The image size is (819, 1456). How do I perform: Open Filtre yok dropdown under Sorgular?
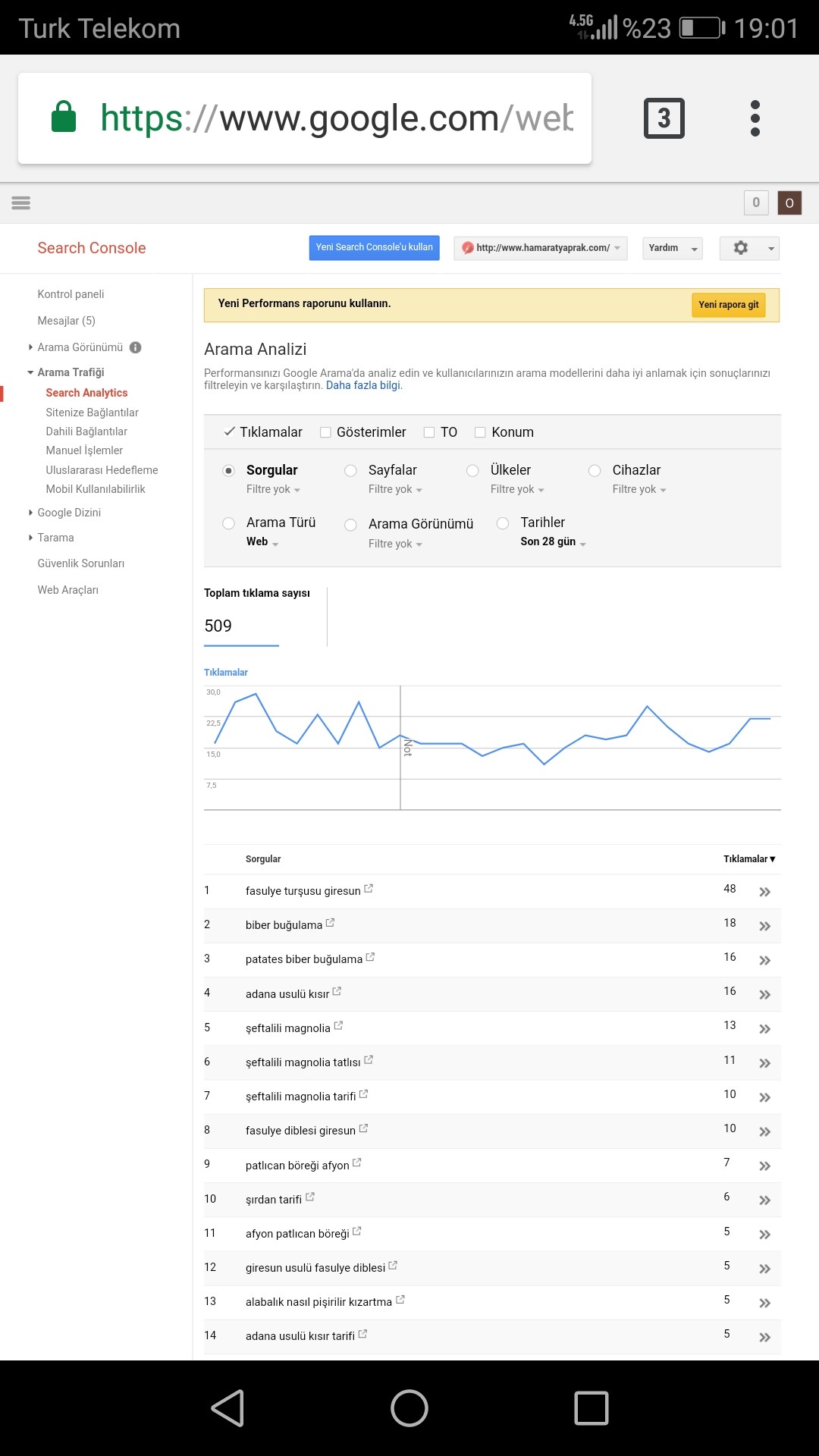pyautogui.click(x=273, y=489)
